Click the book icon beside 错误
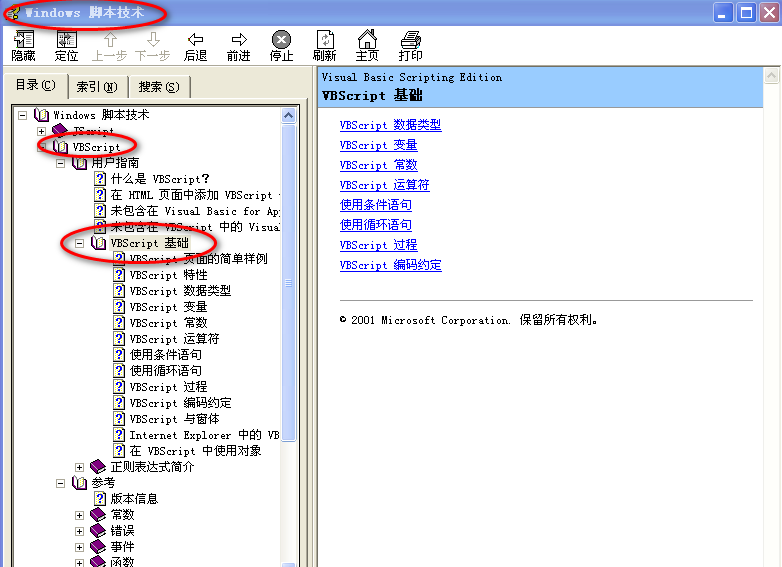 98,531
